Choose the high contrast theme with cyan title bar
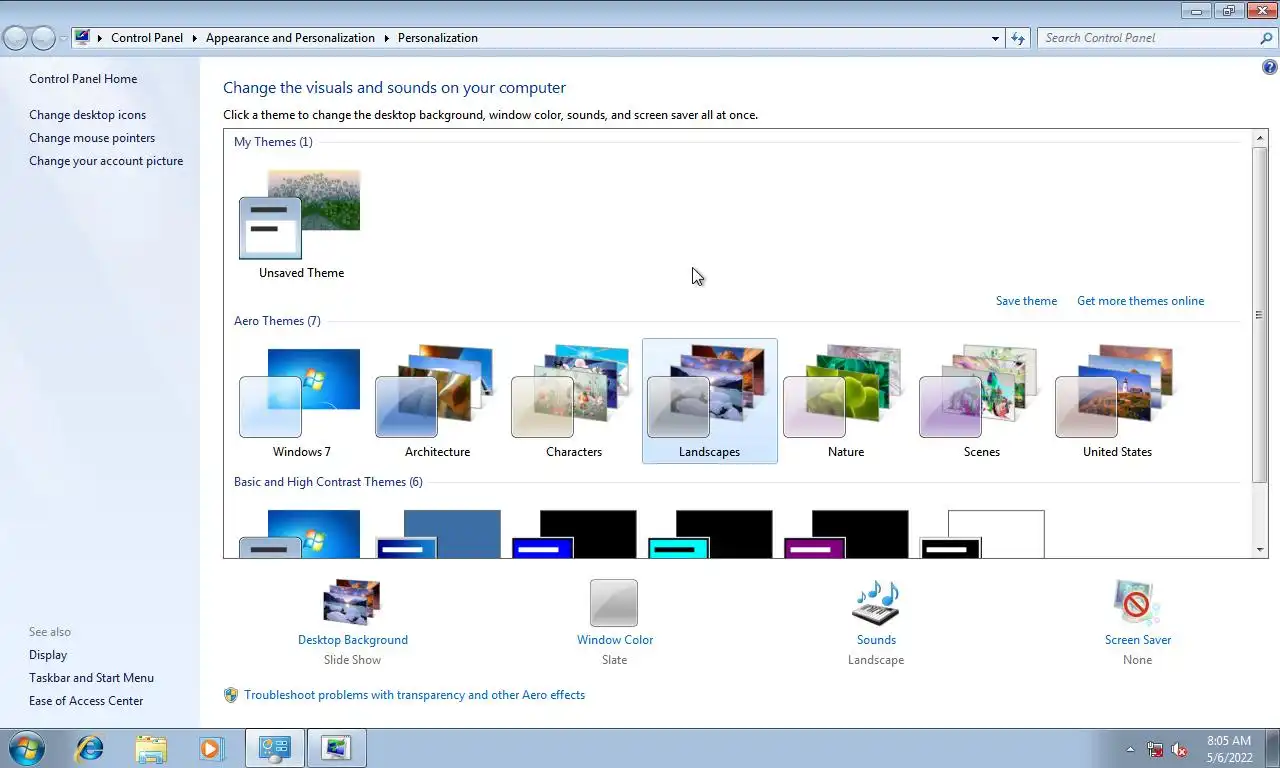The height and width of the screenshot is (768, 1280). coord(709,534)
